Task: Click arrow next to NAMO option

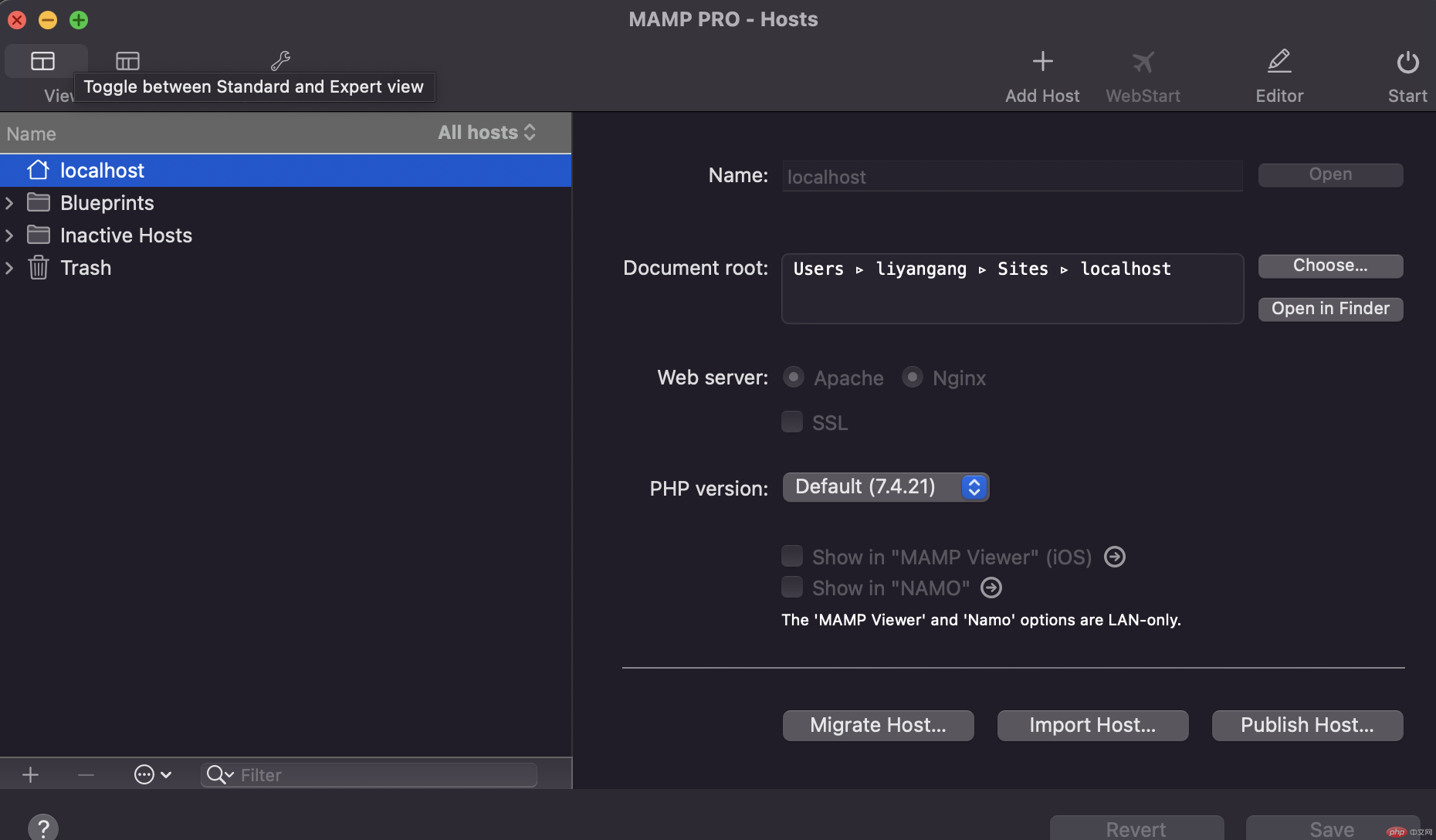Action: [x=991, y=588]
